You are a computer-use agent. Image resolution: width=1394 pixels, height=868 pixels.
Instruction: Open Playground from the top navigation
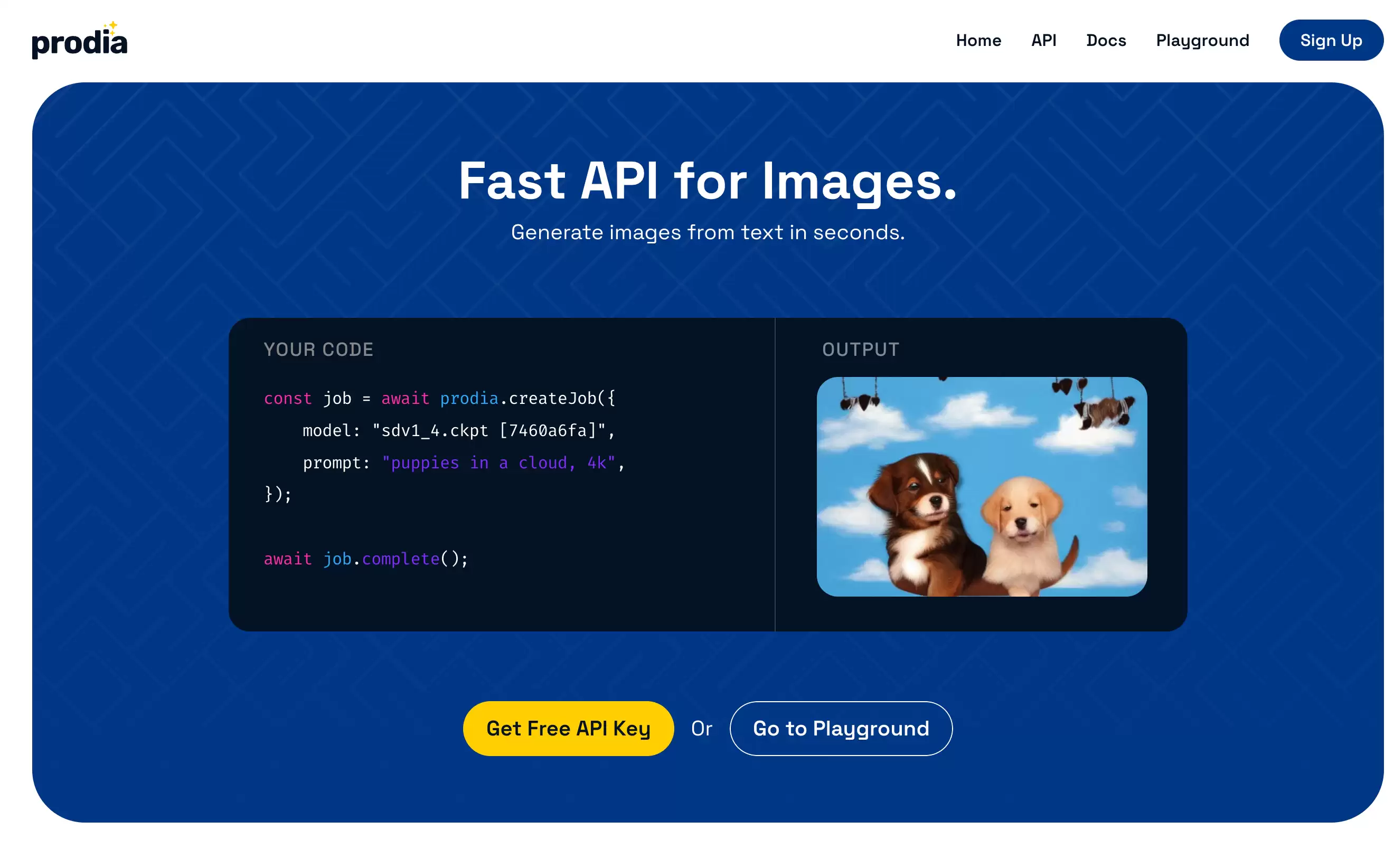[1202, 40]
